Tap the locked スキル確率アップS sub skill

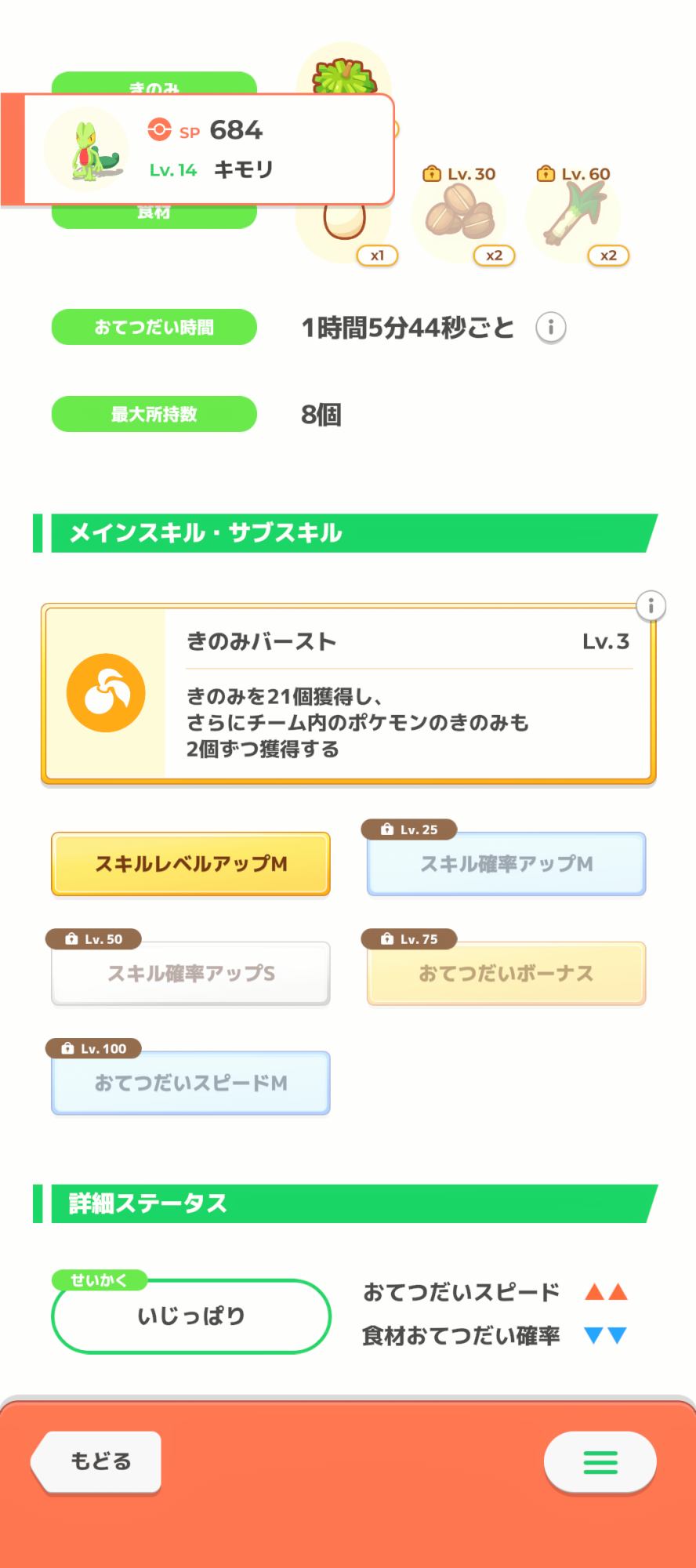190,974
